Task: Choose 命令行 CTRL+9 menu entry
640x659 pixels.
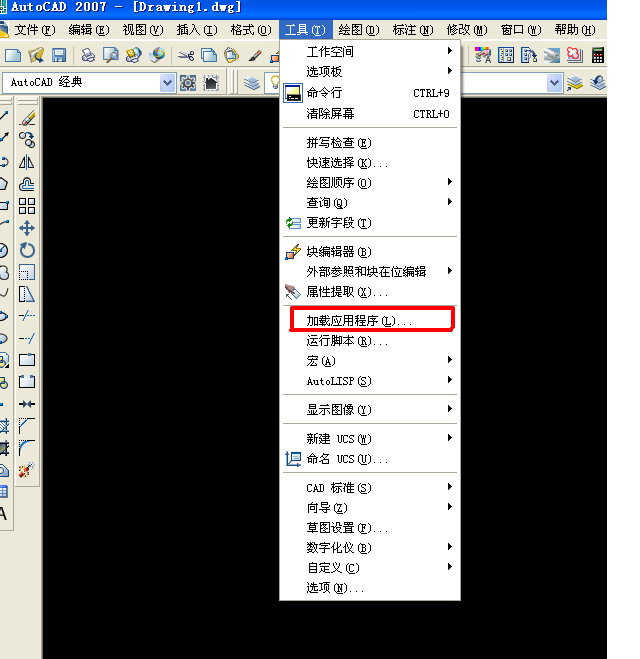Action: click(x=370, y=93)
